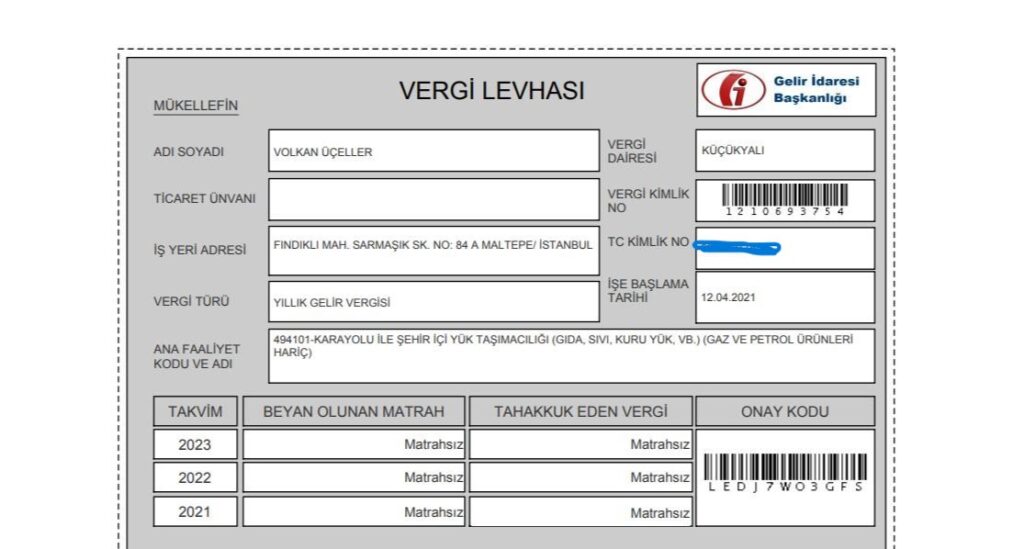Click the ONAY KODU barcode LEDJ7WO3GFS
The height and width of the screenshot is (549, 1024).
[785, 473]
